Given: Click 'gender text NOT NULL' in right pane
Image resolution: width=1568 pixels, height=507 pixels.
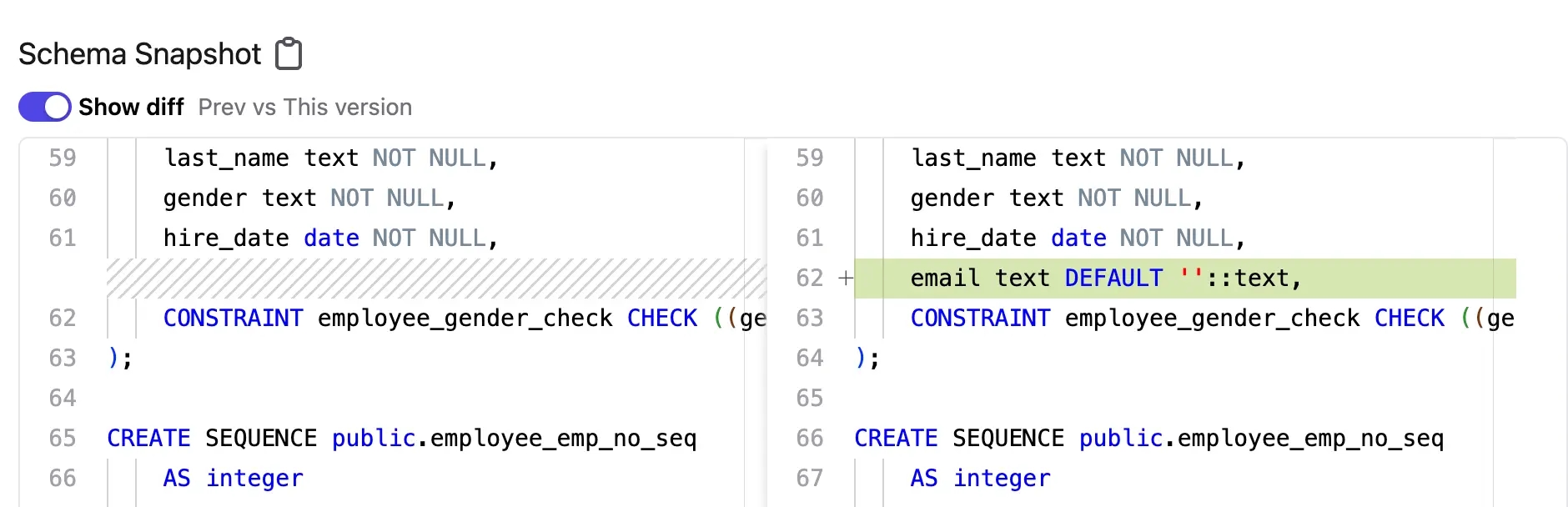Looking at the screenshot, I should tap(1057, 198).
